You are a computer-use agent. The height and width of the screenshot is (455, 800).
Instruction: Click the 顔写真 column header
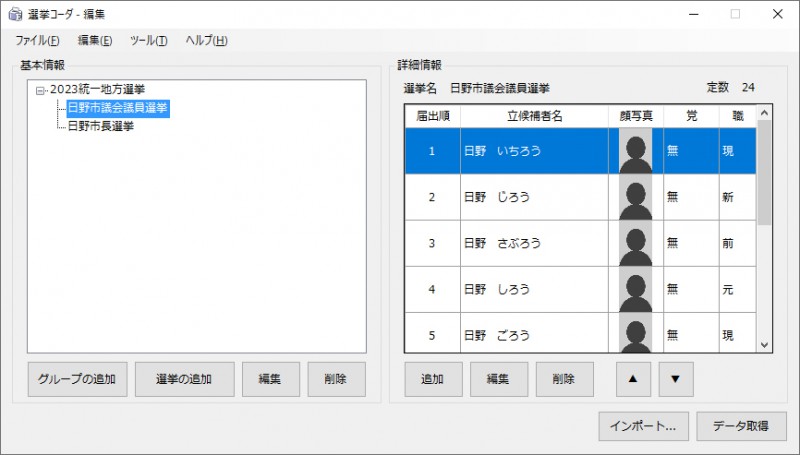636,116
